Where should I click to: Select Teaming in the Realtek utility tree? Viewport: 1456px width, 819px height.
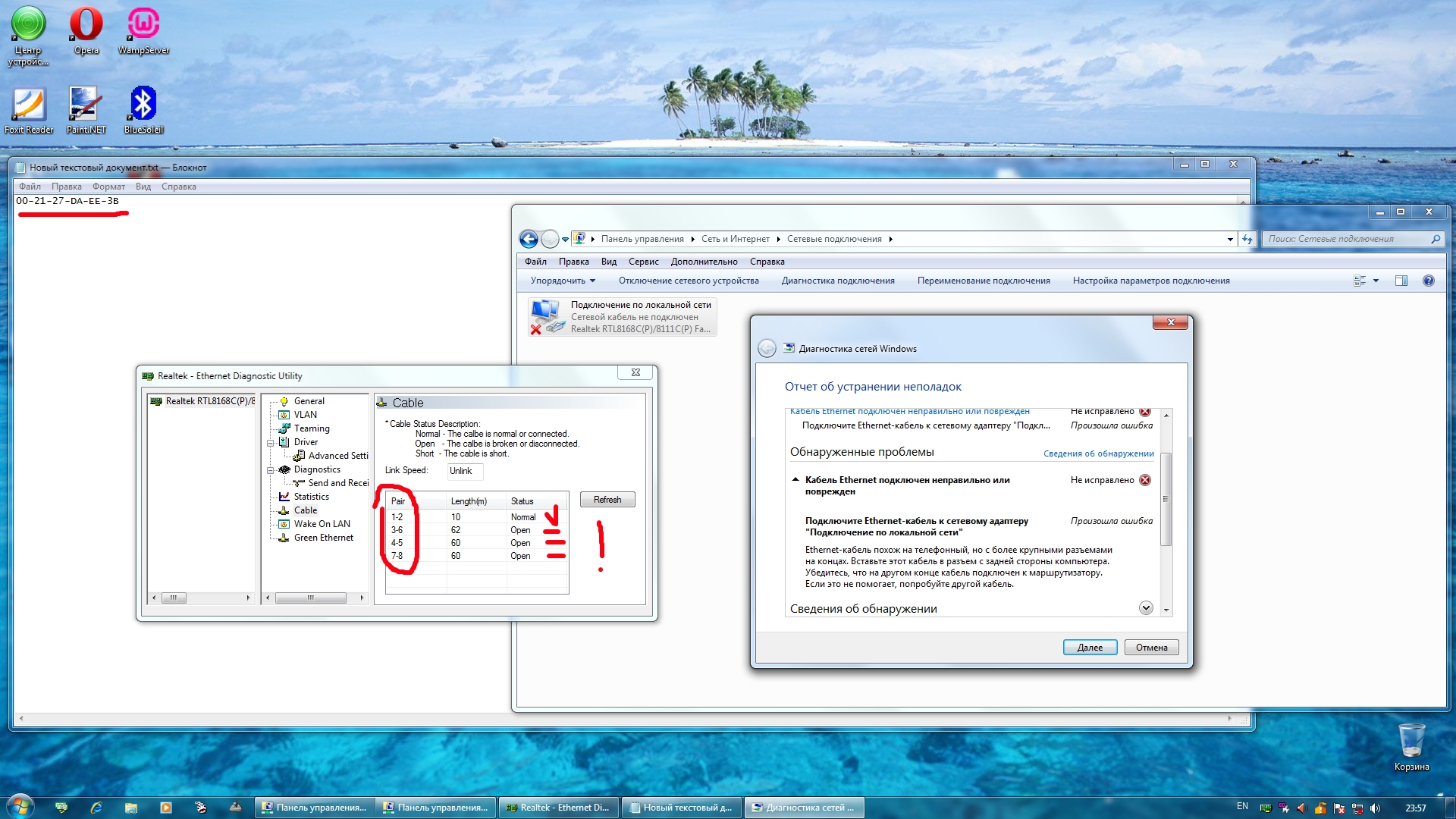click(312, 428)
